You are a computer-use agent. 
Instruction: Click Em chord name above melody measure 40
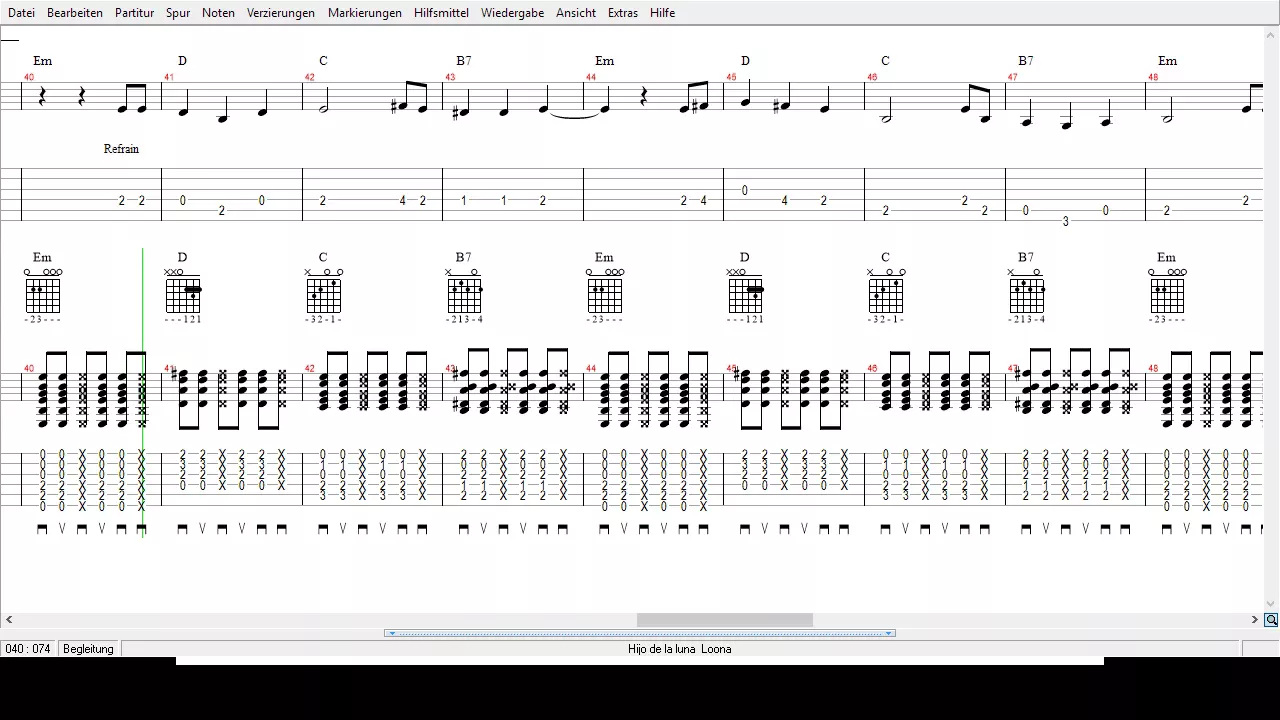(x=42, y=61)
